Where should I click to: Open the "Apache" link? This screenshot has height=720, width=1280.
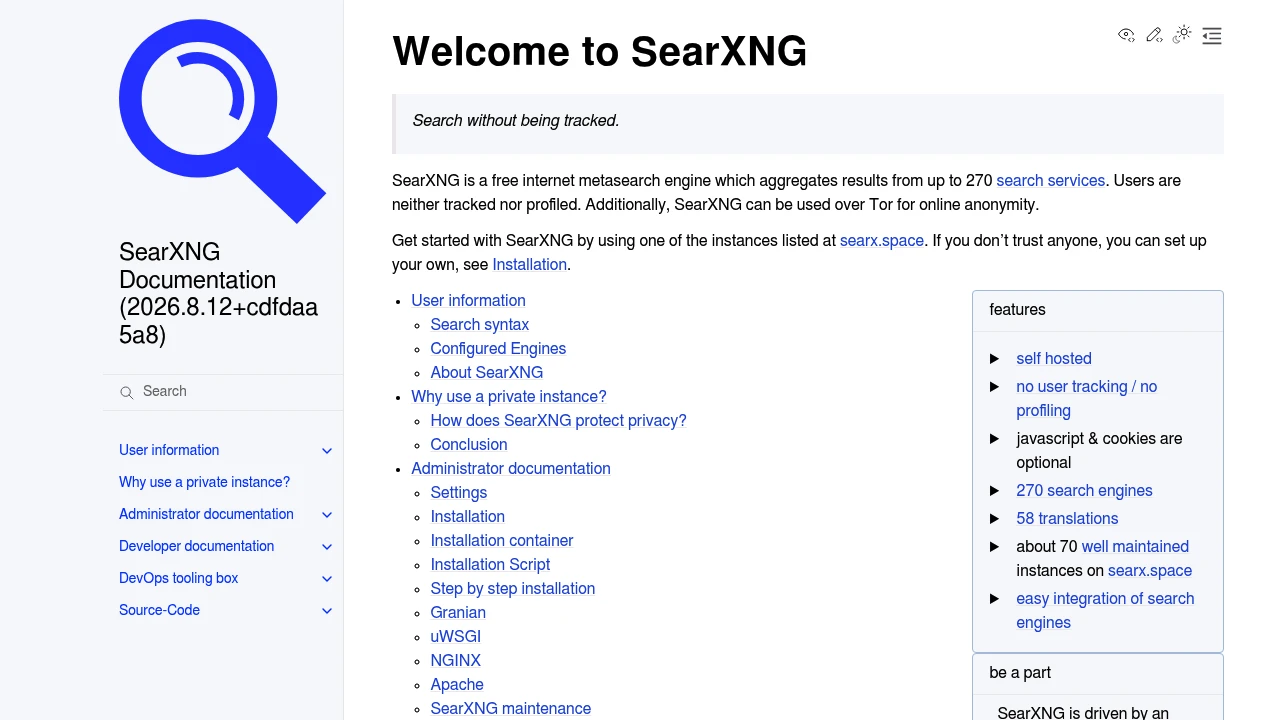[456, 685]
